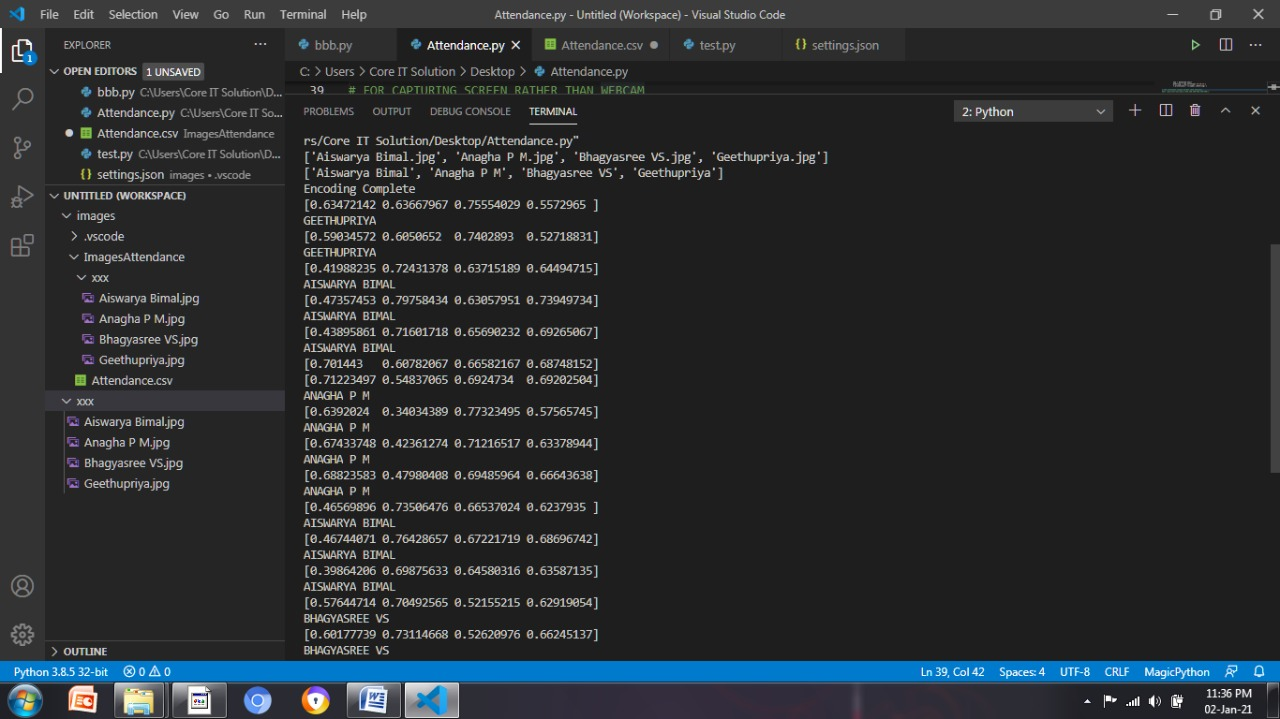The height and width of the screenshot is (719, 1280).
Task: Click the terminal vertical scrollbar
Action: coord(1274,358)
